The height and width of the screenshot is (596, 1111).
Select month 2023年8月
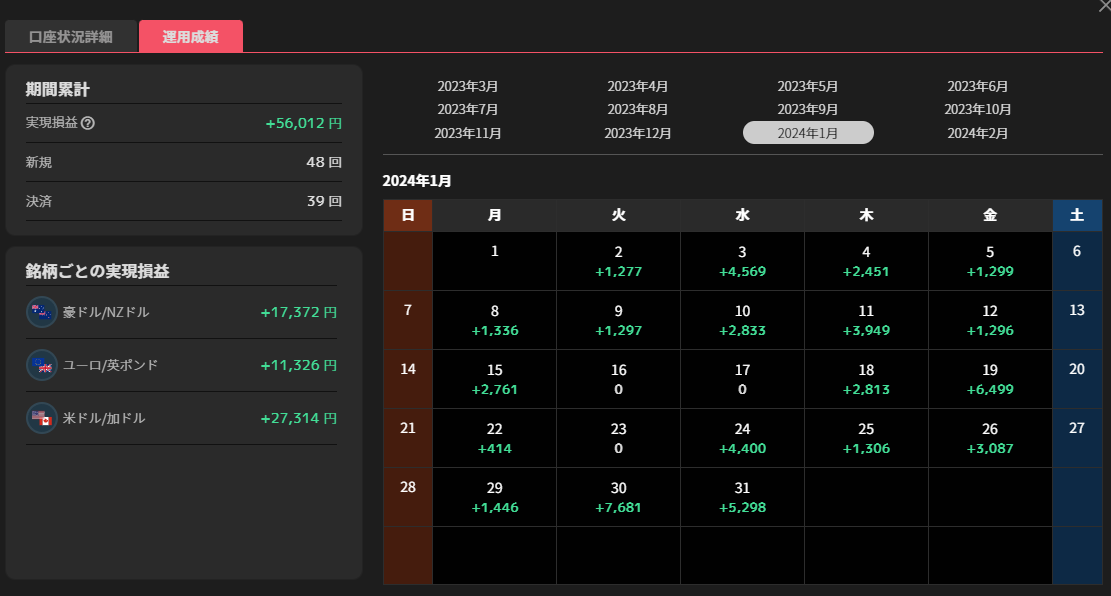(638, 110)
